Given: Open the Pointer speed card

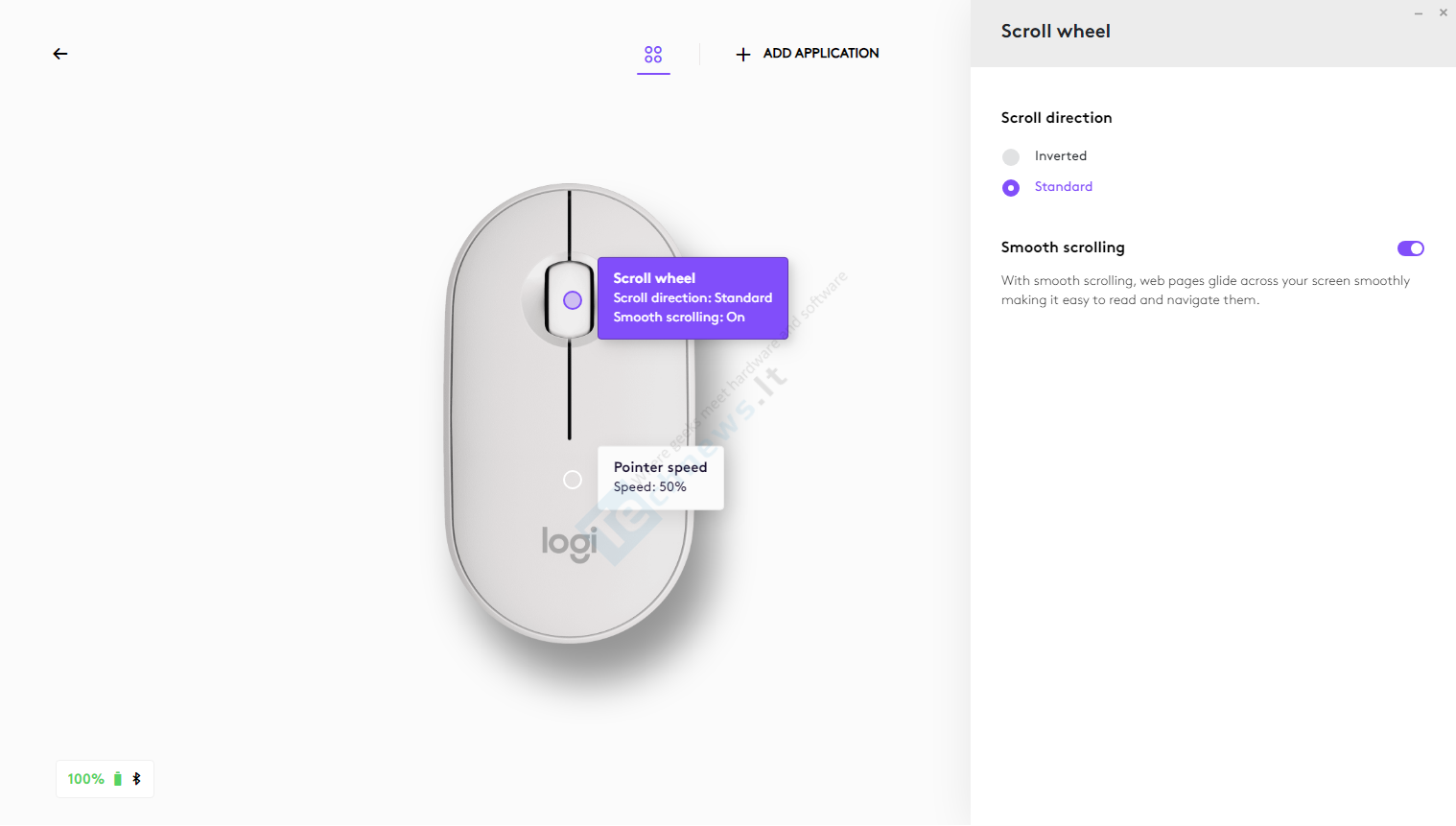Looking at the screenshot, I should click(661, 478).
